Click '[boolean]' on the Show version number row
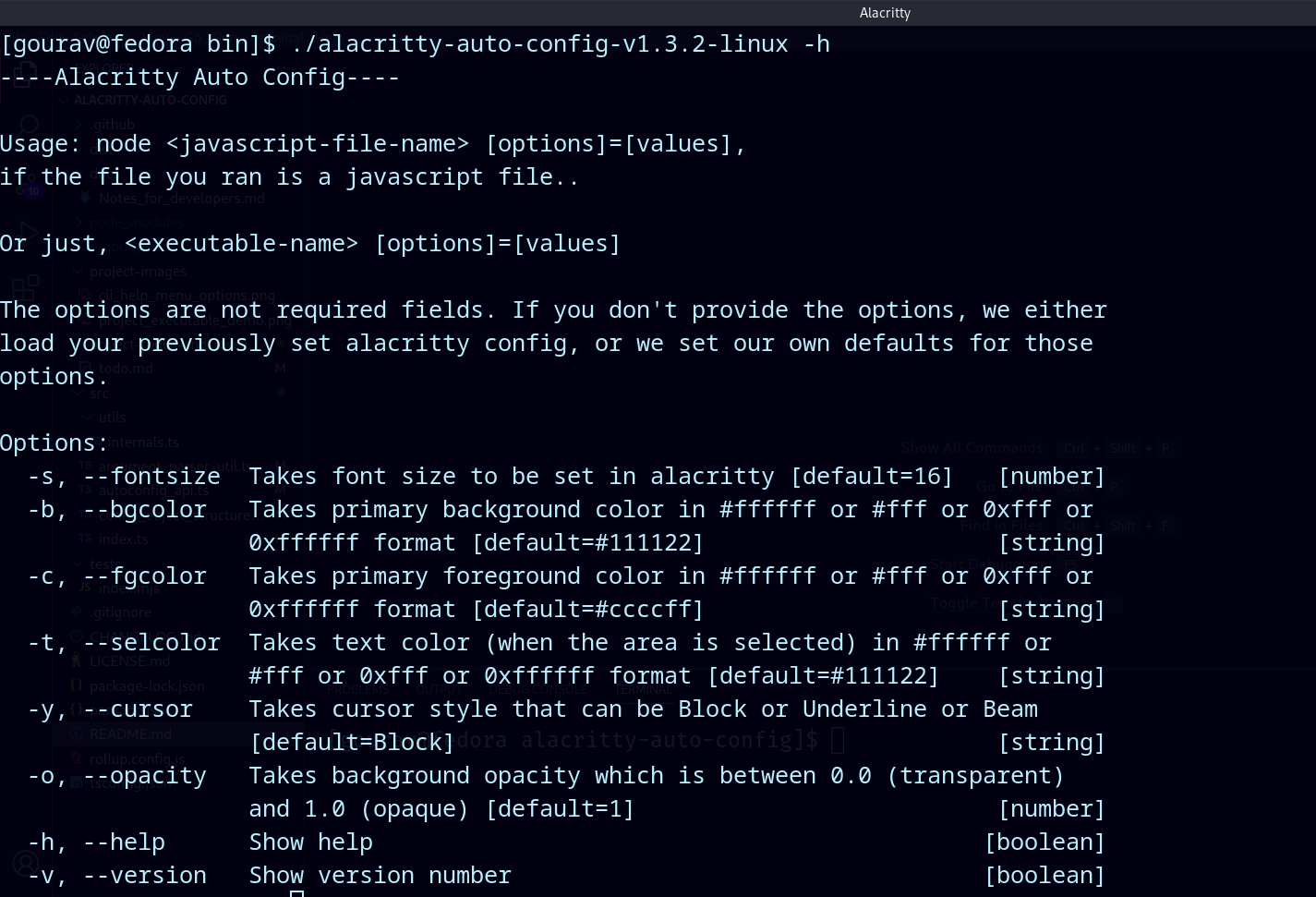Viewport: 1316px width, 897px height. 1044,875
